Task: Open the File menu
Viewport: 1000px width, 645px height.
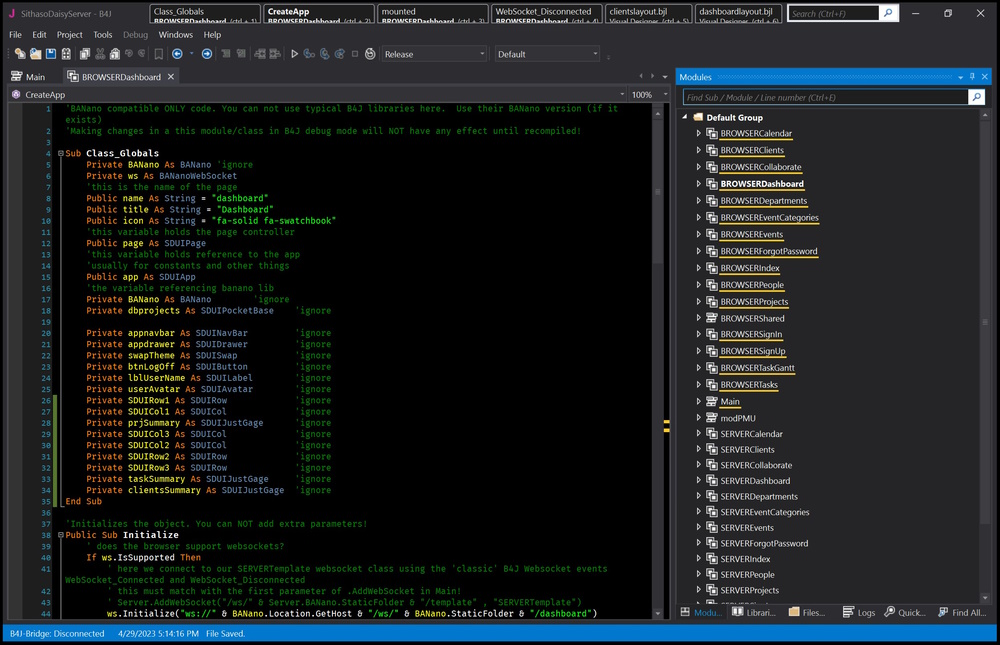Action: click(15, 34)
